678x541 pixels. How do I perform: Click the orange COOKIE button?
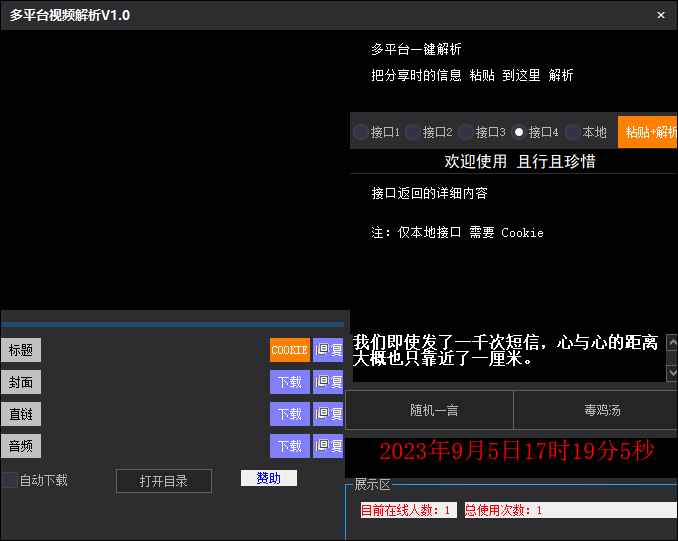289,350
